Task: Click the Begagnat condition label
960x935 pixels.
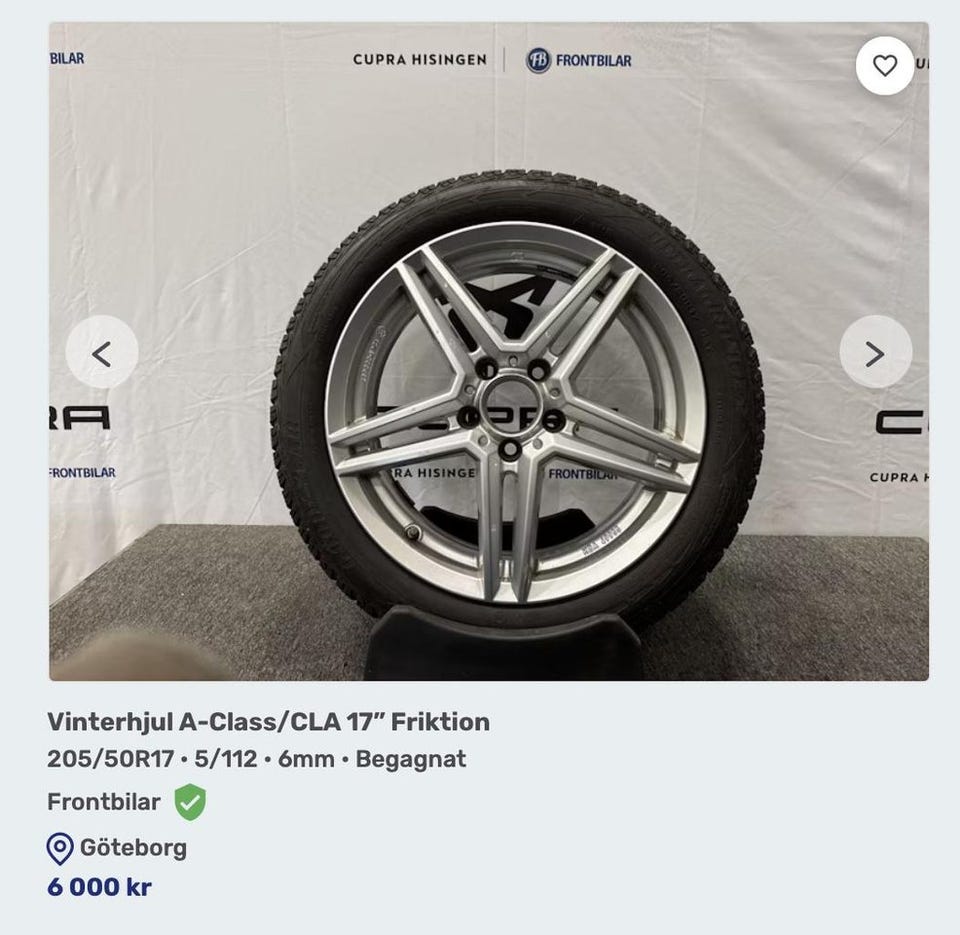Action: [x=411, y=759]
